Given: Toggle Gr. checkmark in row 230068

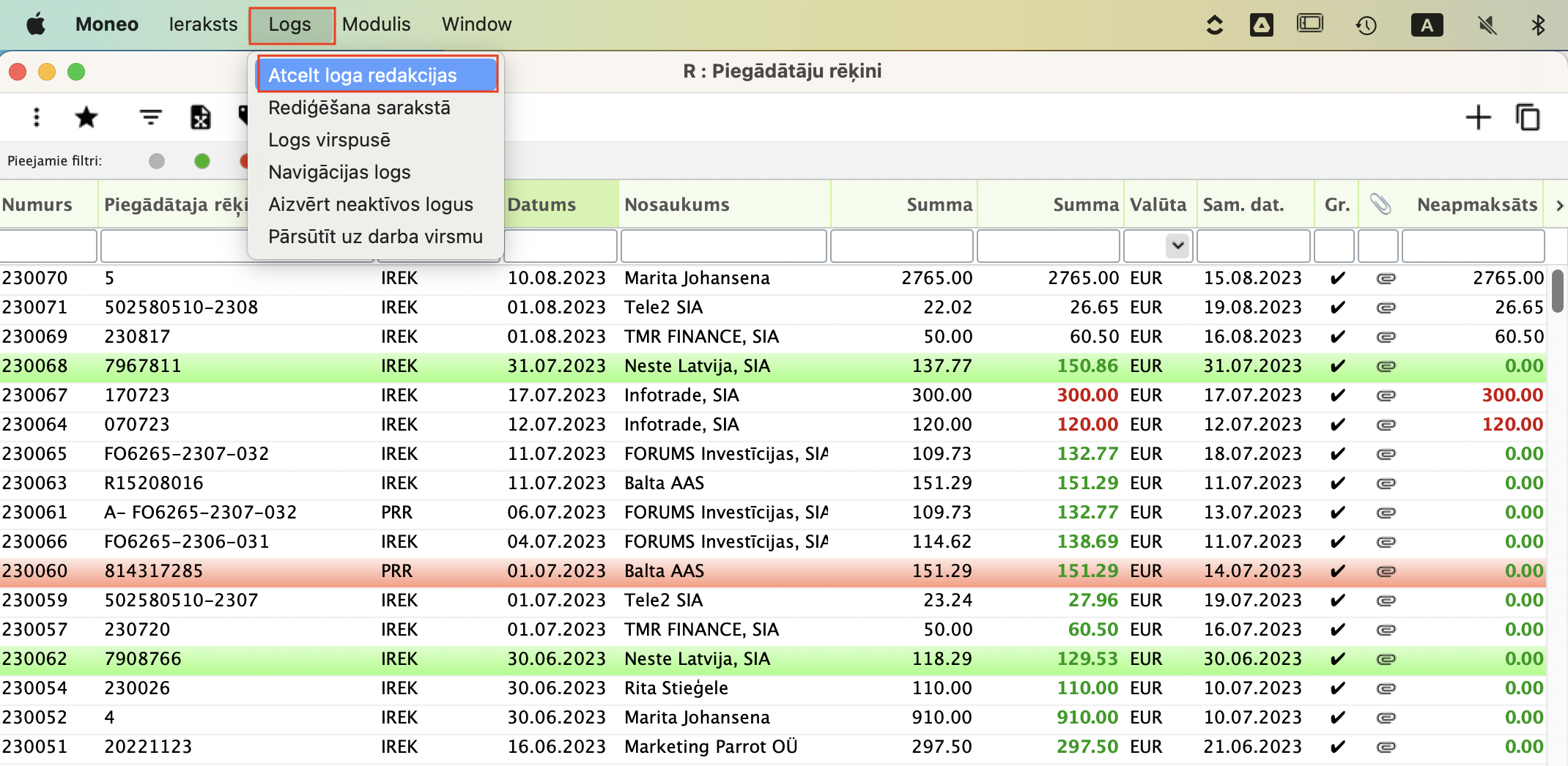Looking at the screenshot, I should point(1337,366).
